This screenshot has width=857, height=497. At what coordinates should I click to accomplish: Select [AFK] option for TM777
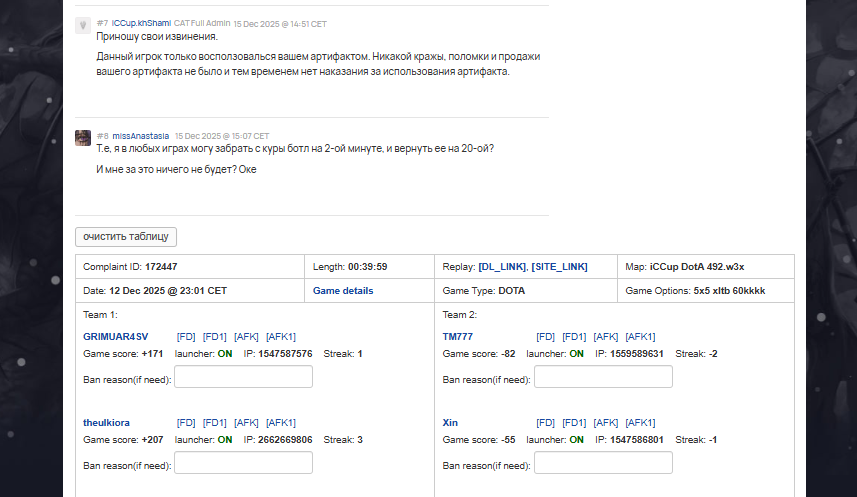coord(605,337)
